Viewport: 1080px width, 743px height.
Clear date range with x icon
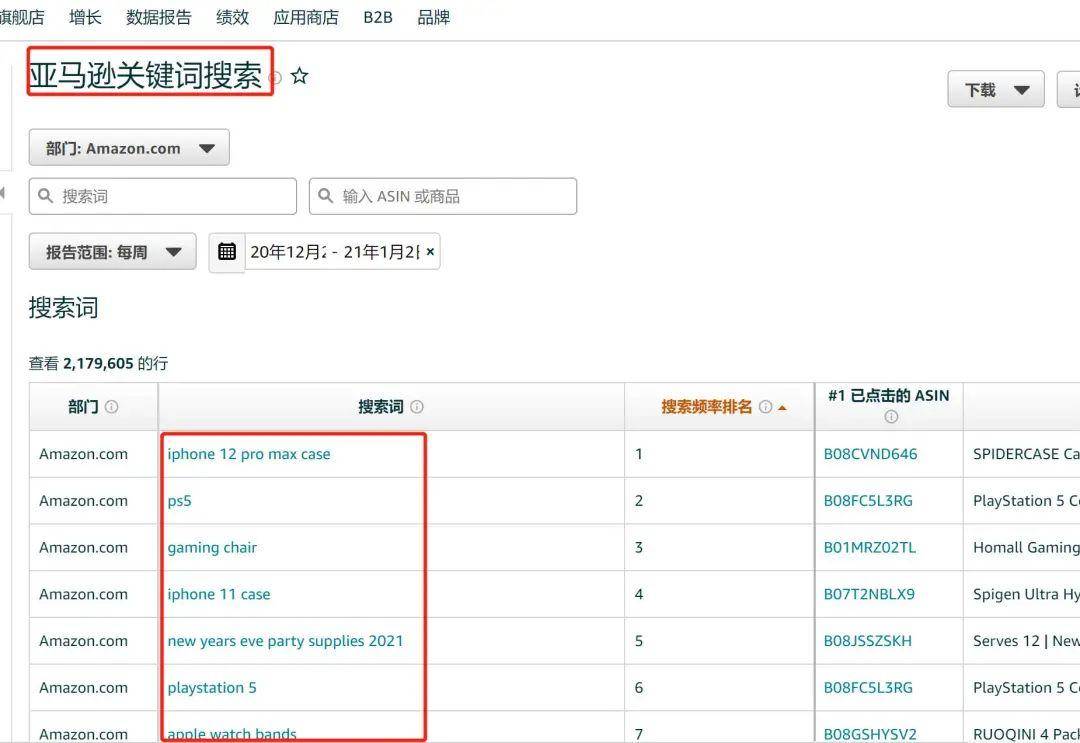tap(430, 251)
